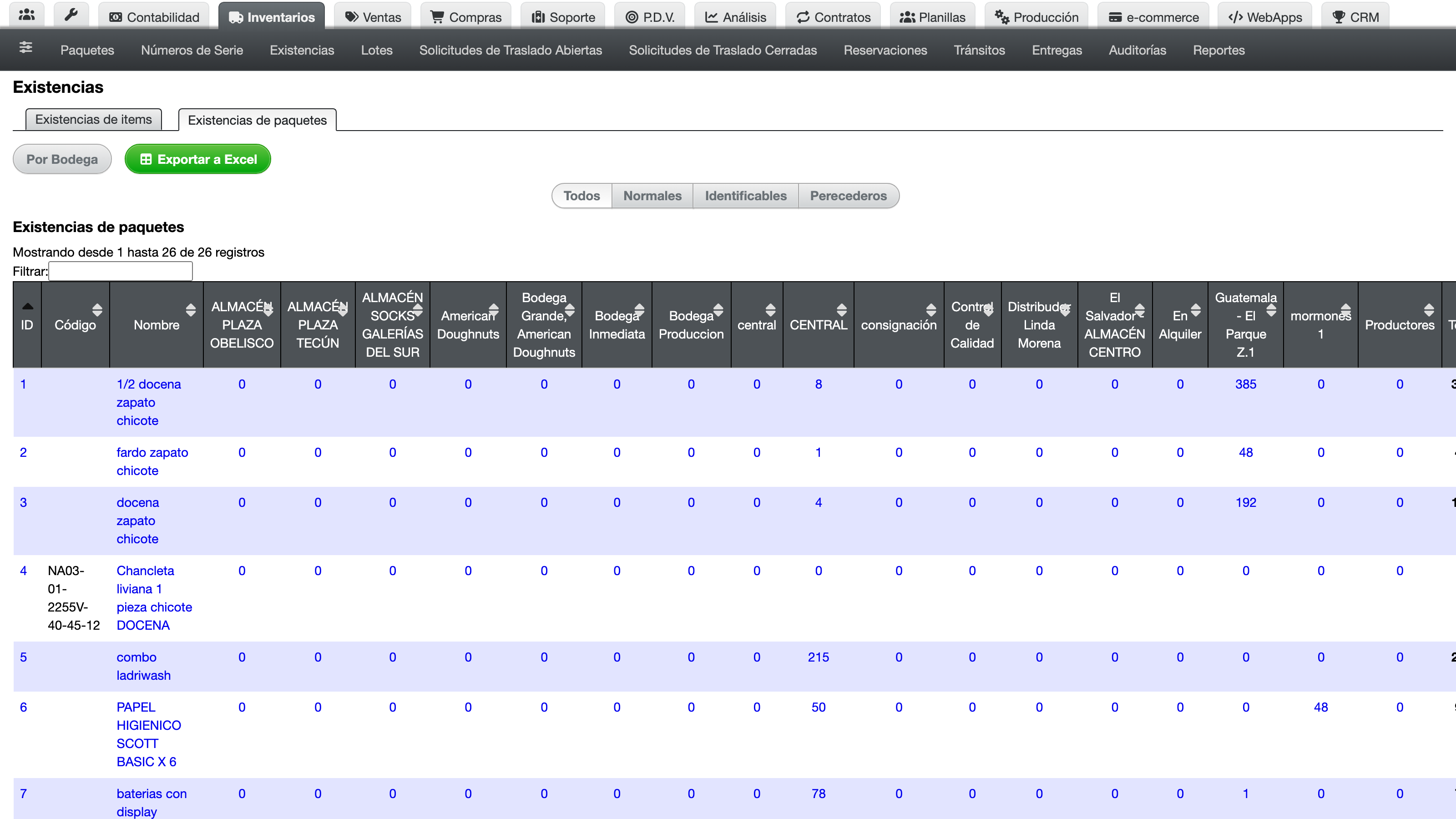Open the 'fardo zapato chicote' link
Screen dimensions: 1456x819
click(152, 461)
